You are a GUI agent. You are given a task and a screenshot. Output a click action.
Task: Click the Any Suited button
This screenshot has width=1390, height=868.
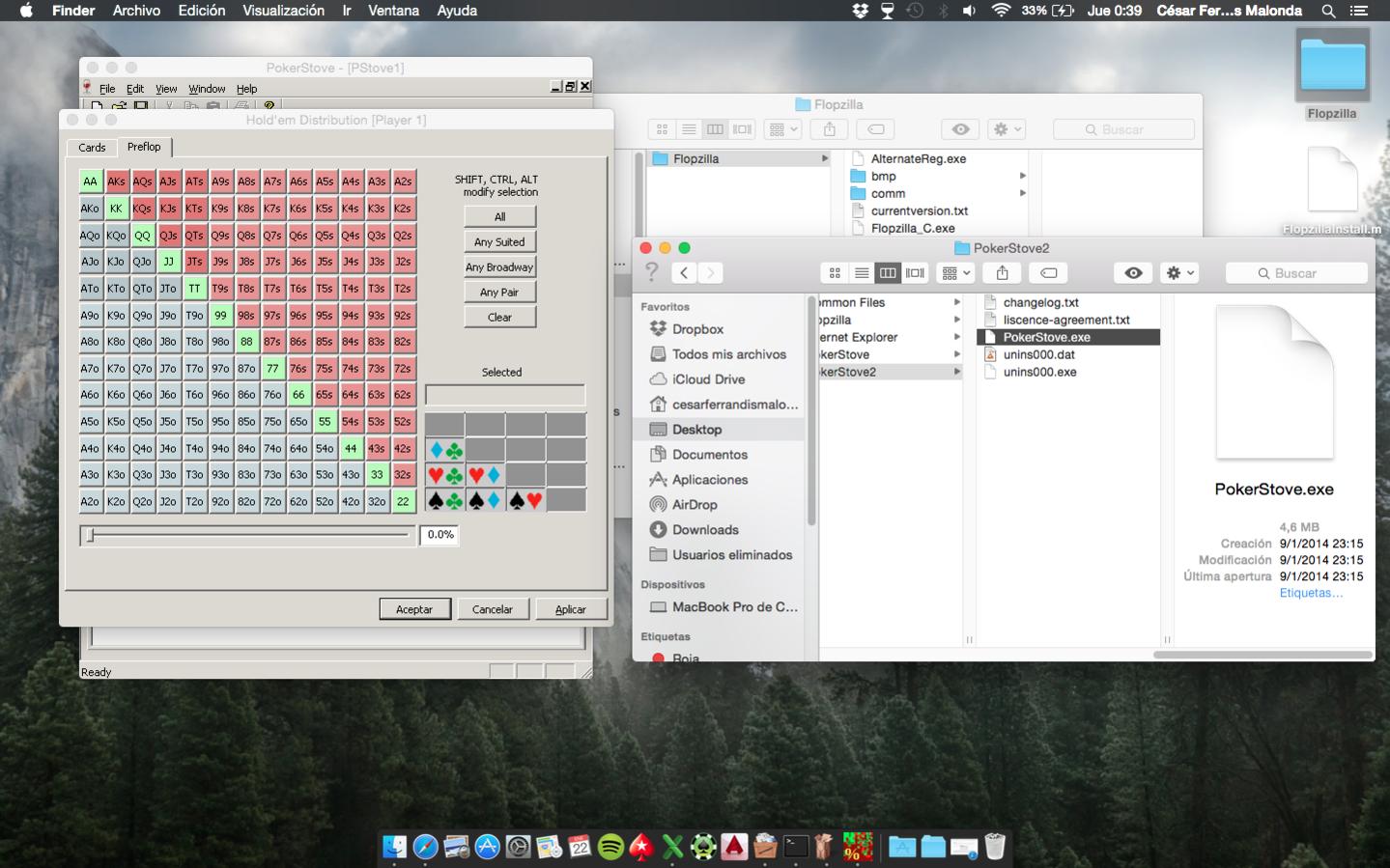499,242
